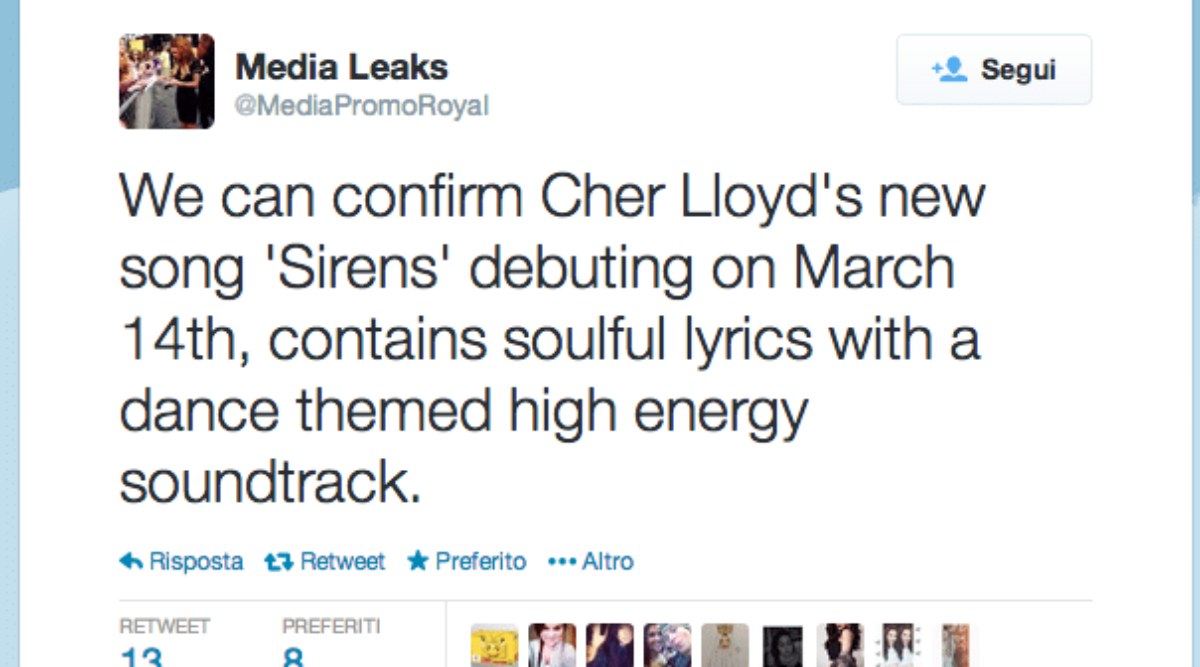1200x667 pixels.
Task: Click the sixth dark avatar in the retweeters row
Action: coord(782,646)
